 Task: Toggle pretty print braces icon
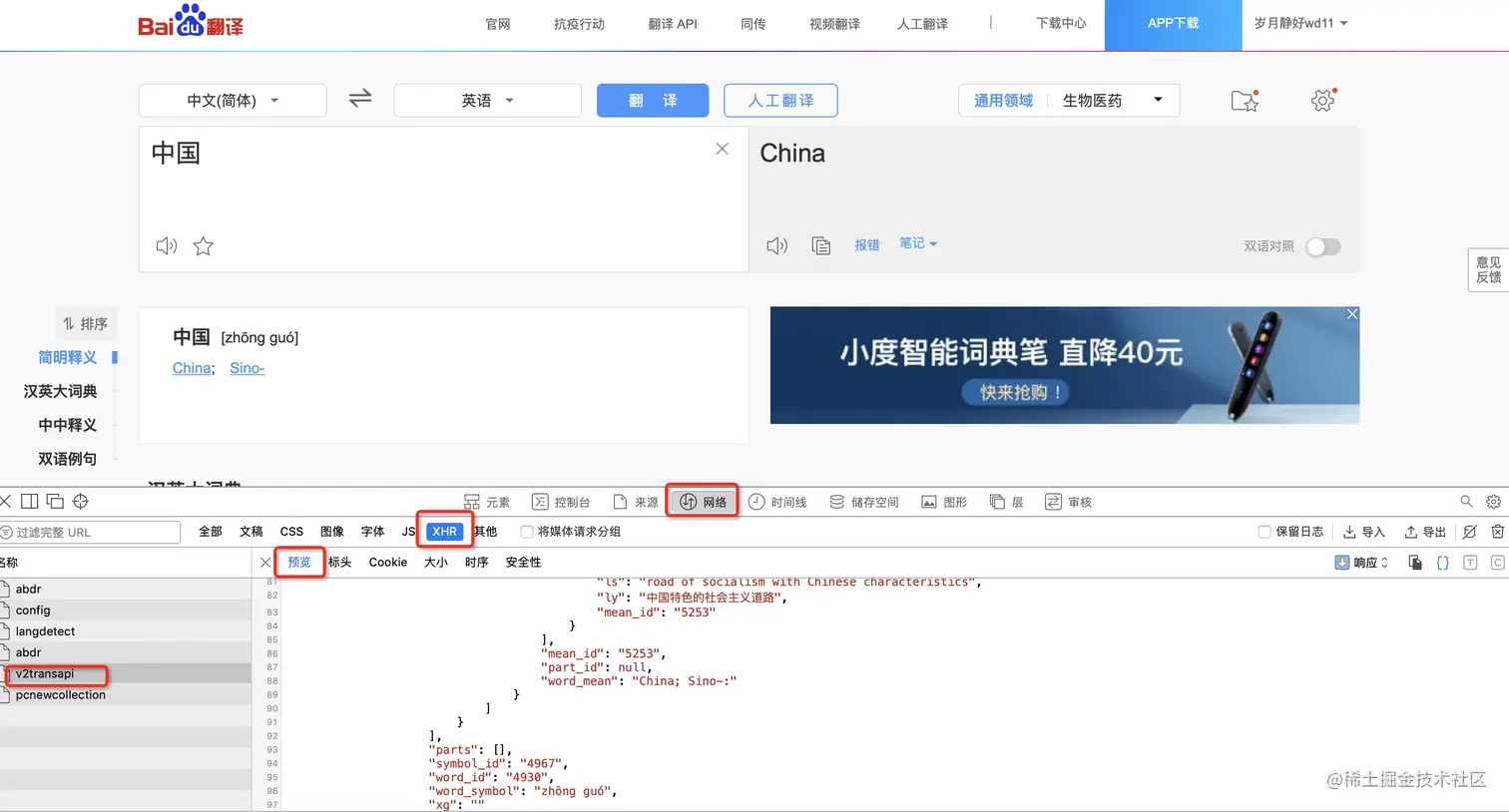pyautogui.click(x=1443, y=563)
